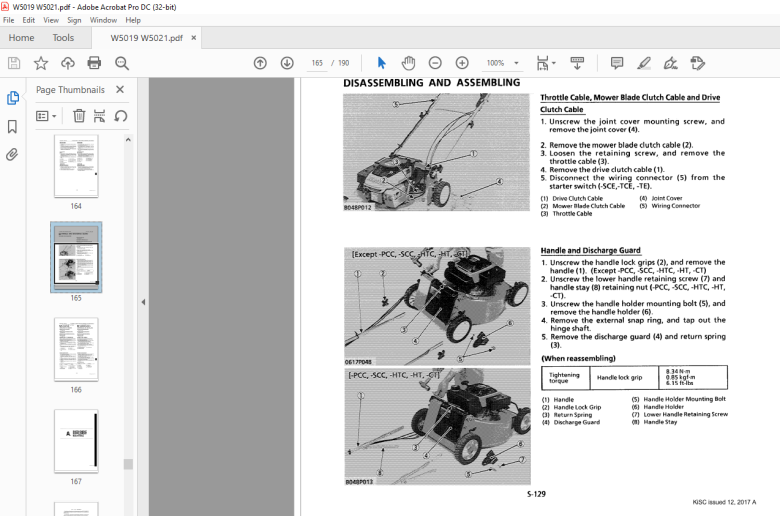Screen dimensions: 780x516
Task: Toggle the Page Thumbnails panel icon
Action: click(x=12, y=98)
